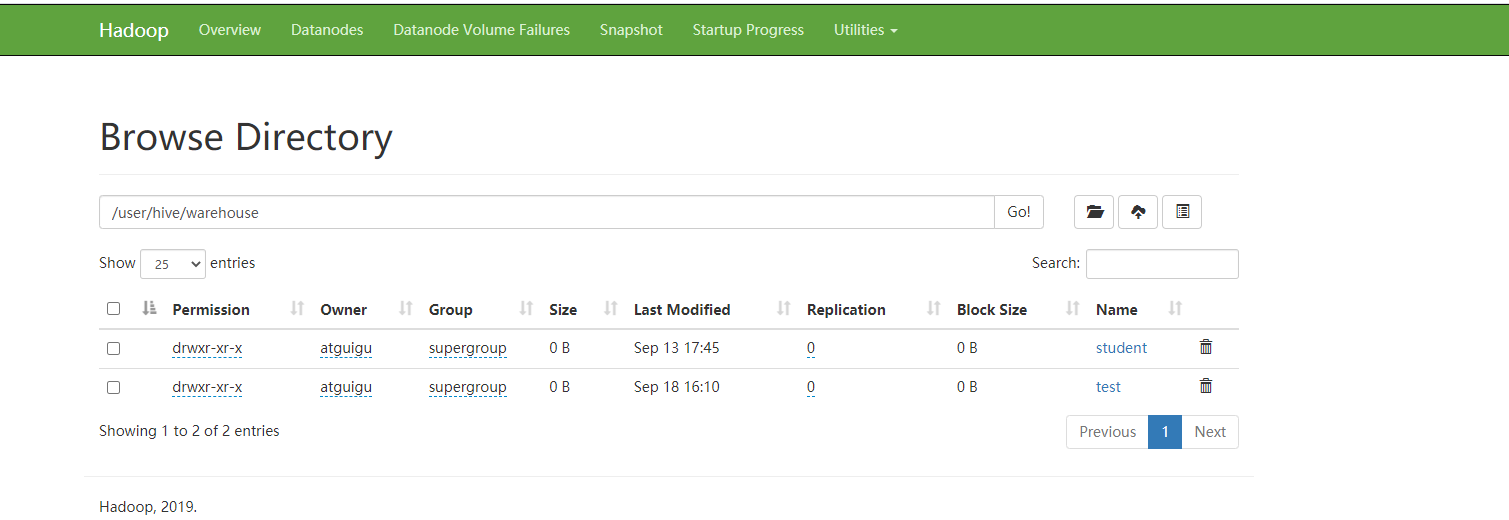Open the Startup Progress page
The width and height of the screenshot is (1509, 520).
click(x=748, y=30)
